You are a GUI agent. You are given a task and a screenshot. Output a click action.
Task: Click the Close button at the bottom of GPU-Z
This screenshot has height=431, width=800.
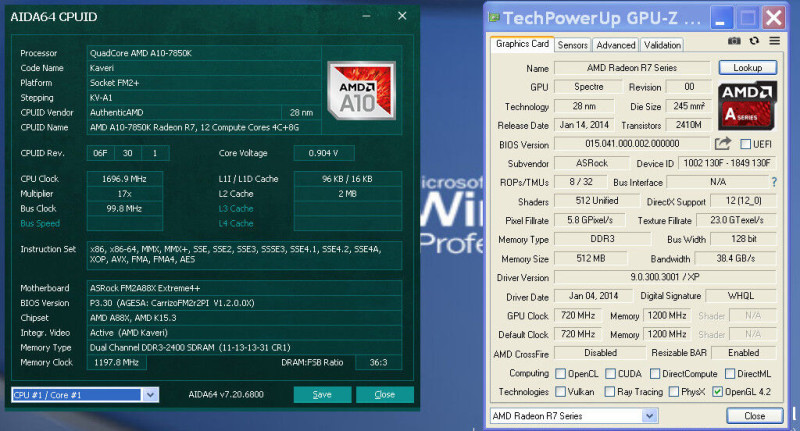[x=755, y=416]
